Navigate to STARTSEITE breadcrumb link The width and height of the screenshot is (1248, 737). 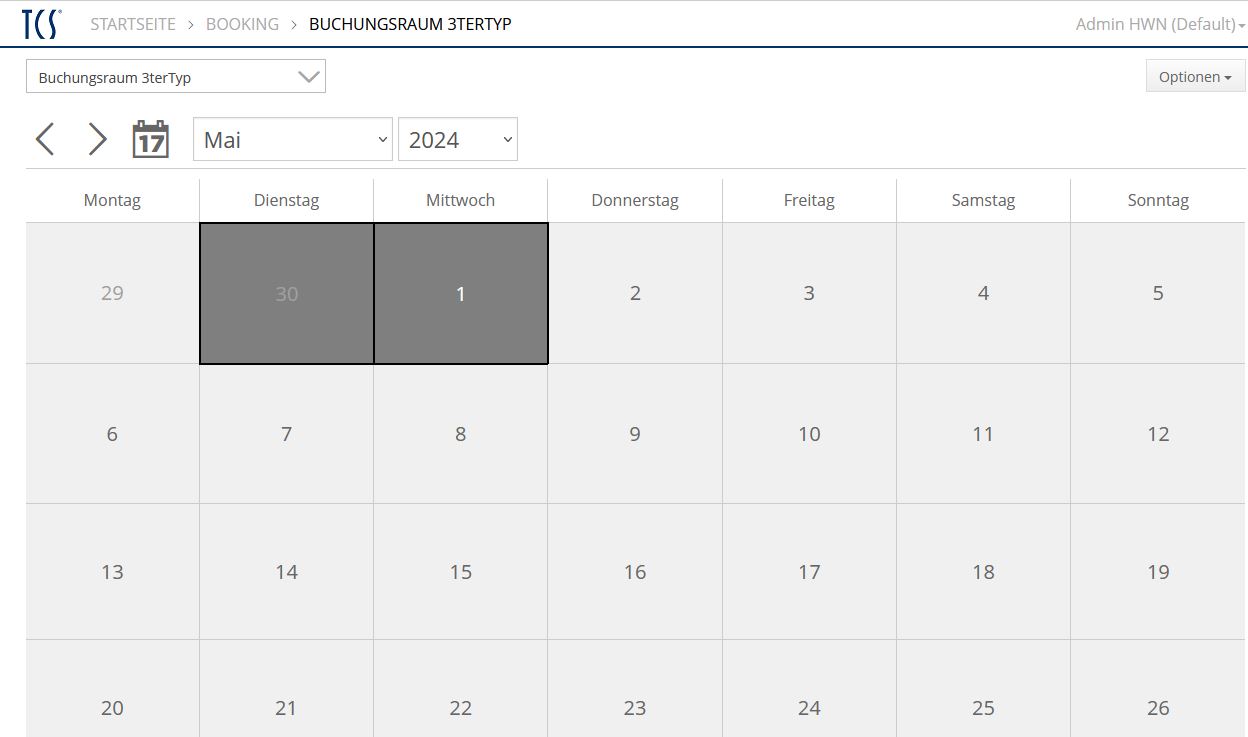point(133,24)
